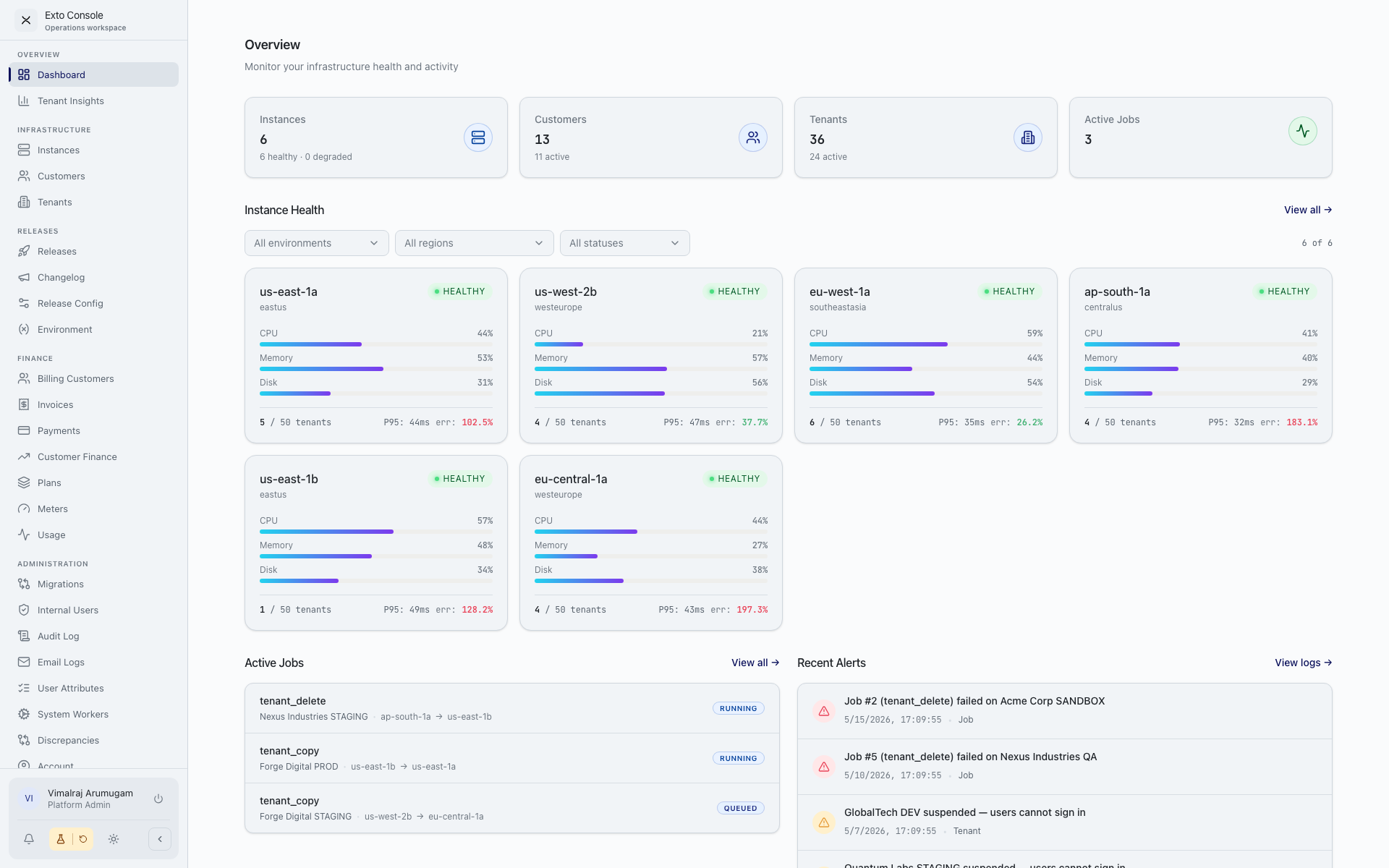
Task: Click the Meters gauge icon
Action: [x=24, y=509]
